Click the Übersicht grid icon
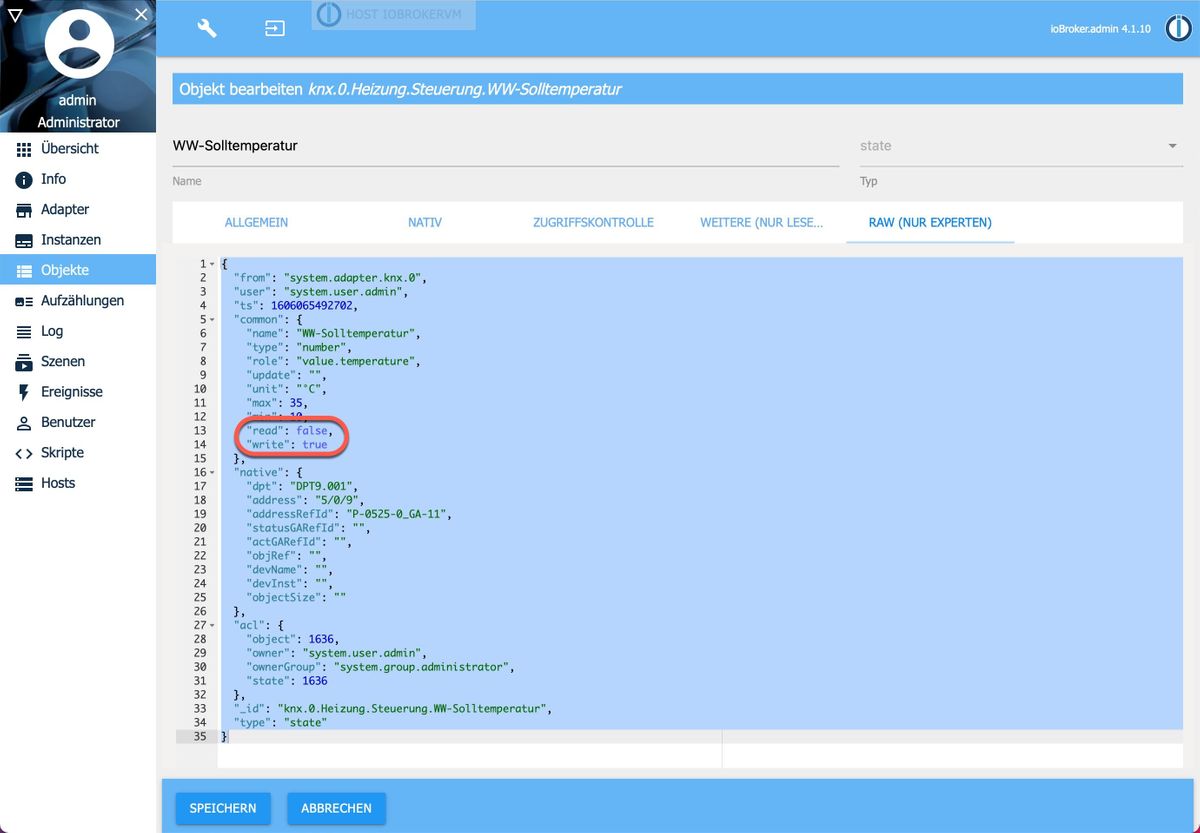 pos(24,149)
